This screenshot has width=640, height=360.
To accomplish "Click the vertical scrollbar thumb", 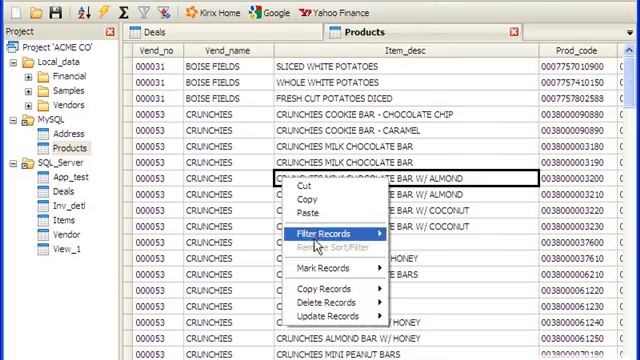I will 629,82.
